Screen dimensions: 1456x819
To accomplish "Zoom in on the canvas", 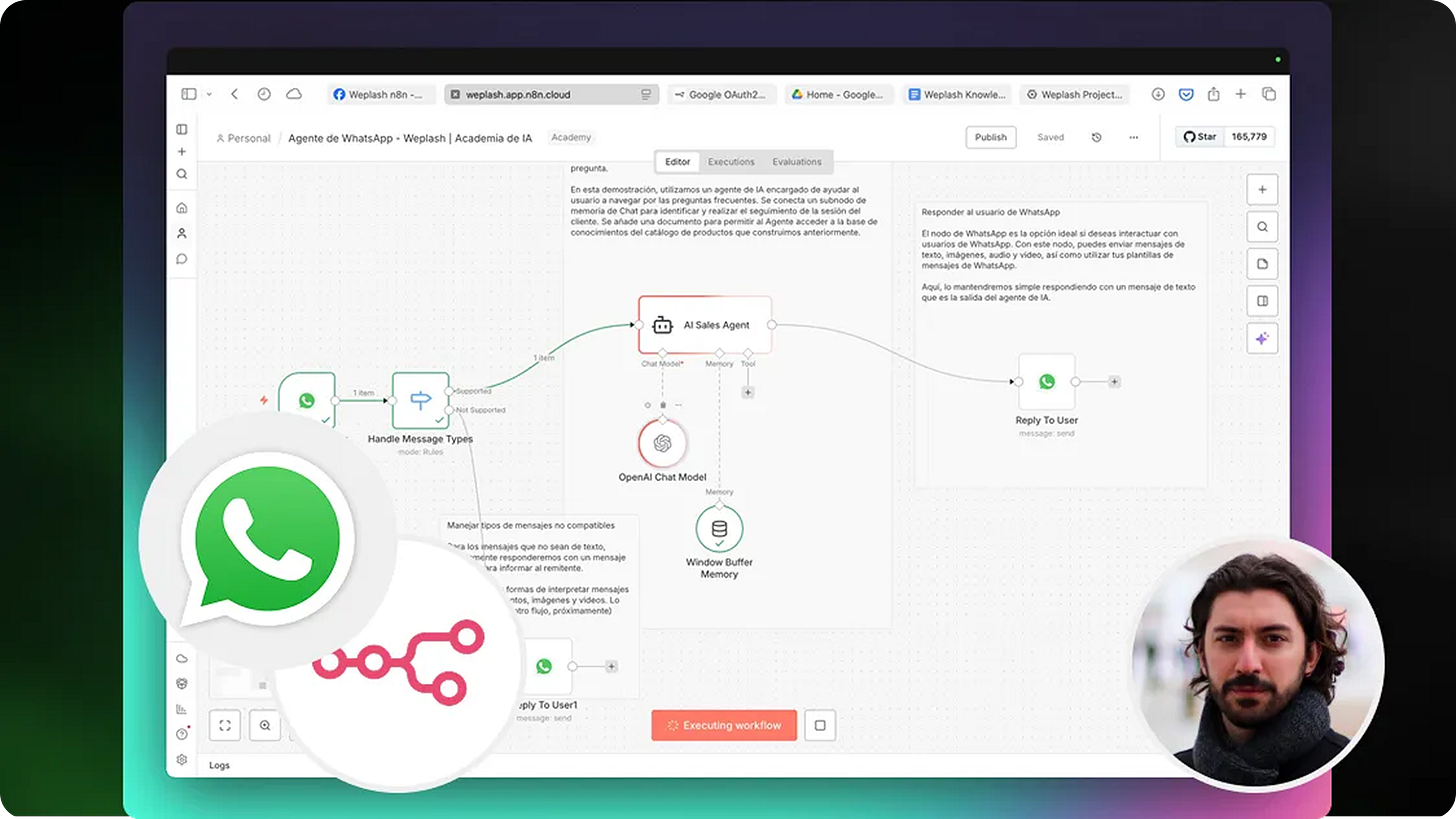I will pos(265,726).
